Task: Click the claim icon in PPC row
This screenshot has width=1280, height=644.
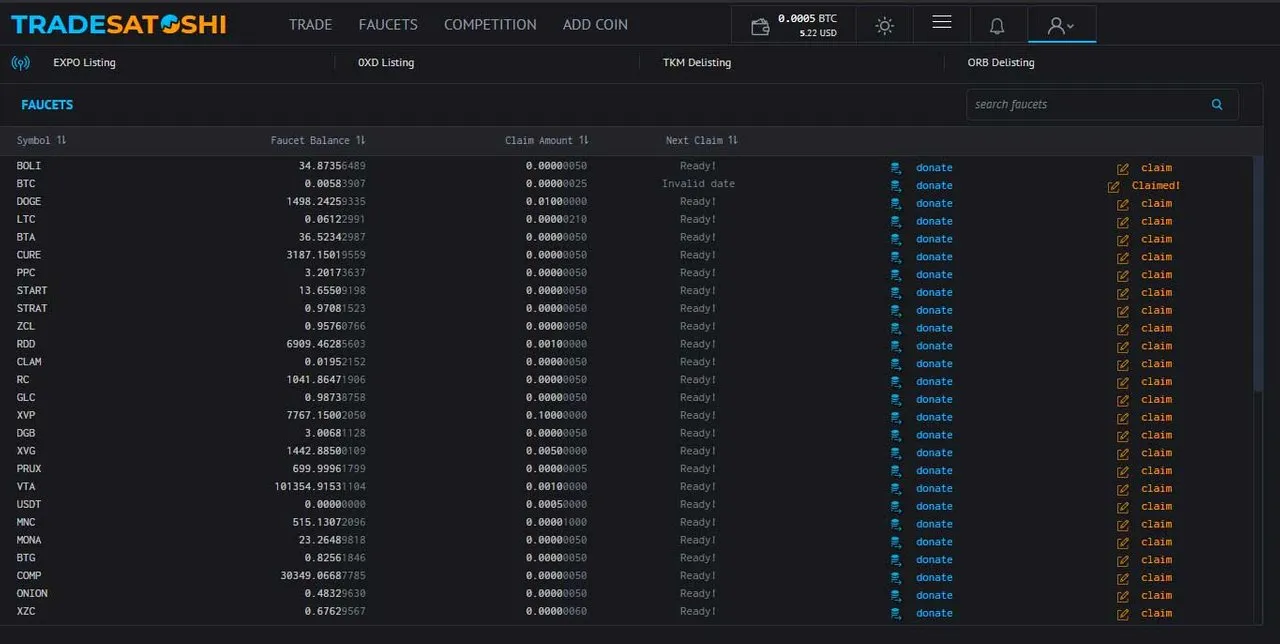Action: pyautogui.click(x=1123, y=275)
